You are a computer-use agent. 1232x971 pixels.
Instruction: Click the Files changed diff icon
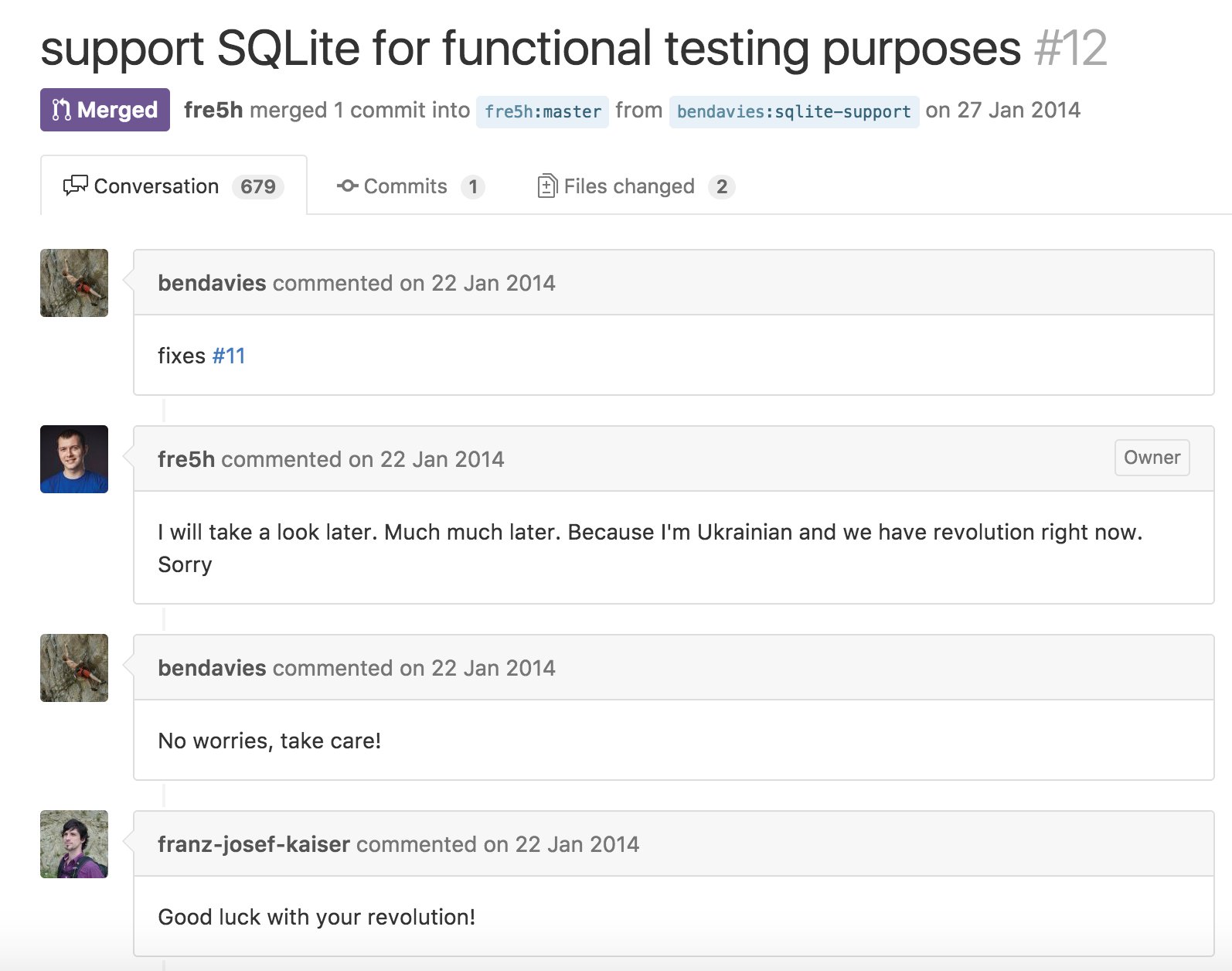click(x=546, y=186)
